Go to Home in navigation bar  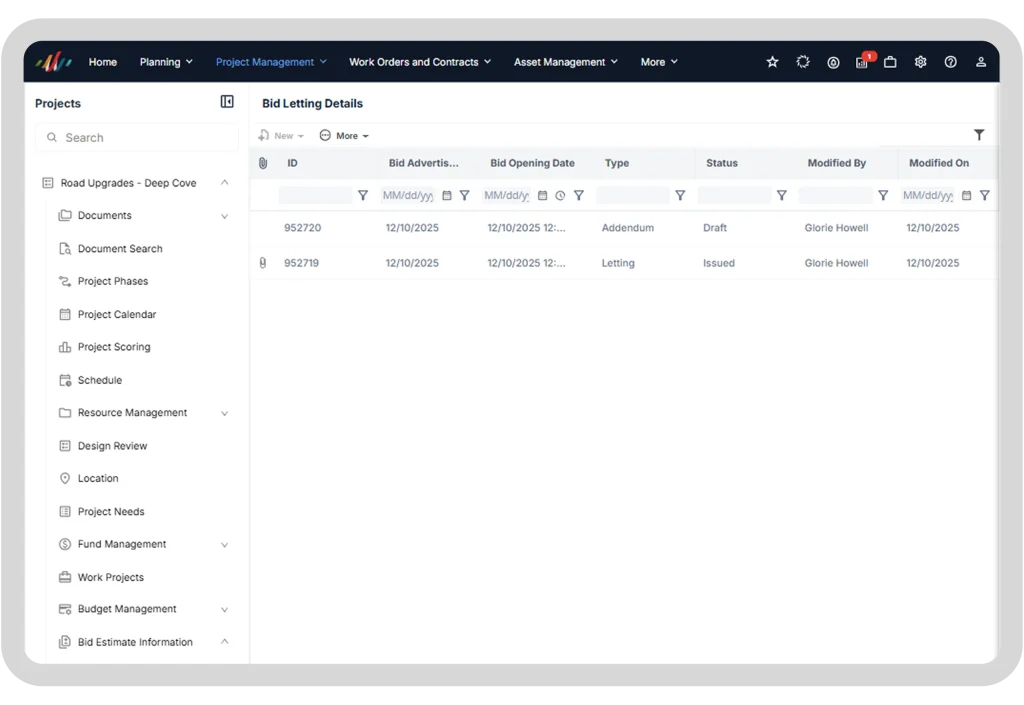pos(103,62)
